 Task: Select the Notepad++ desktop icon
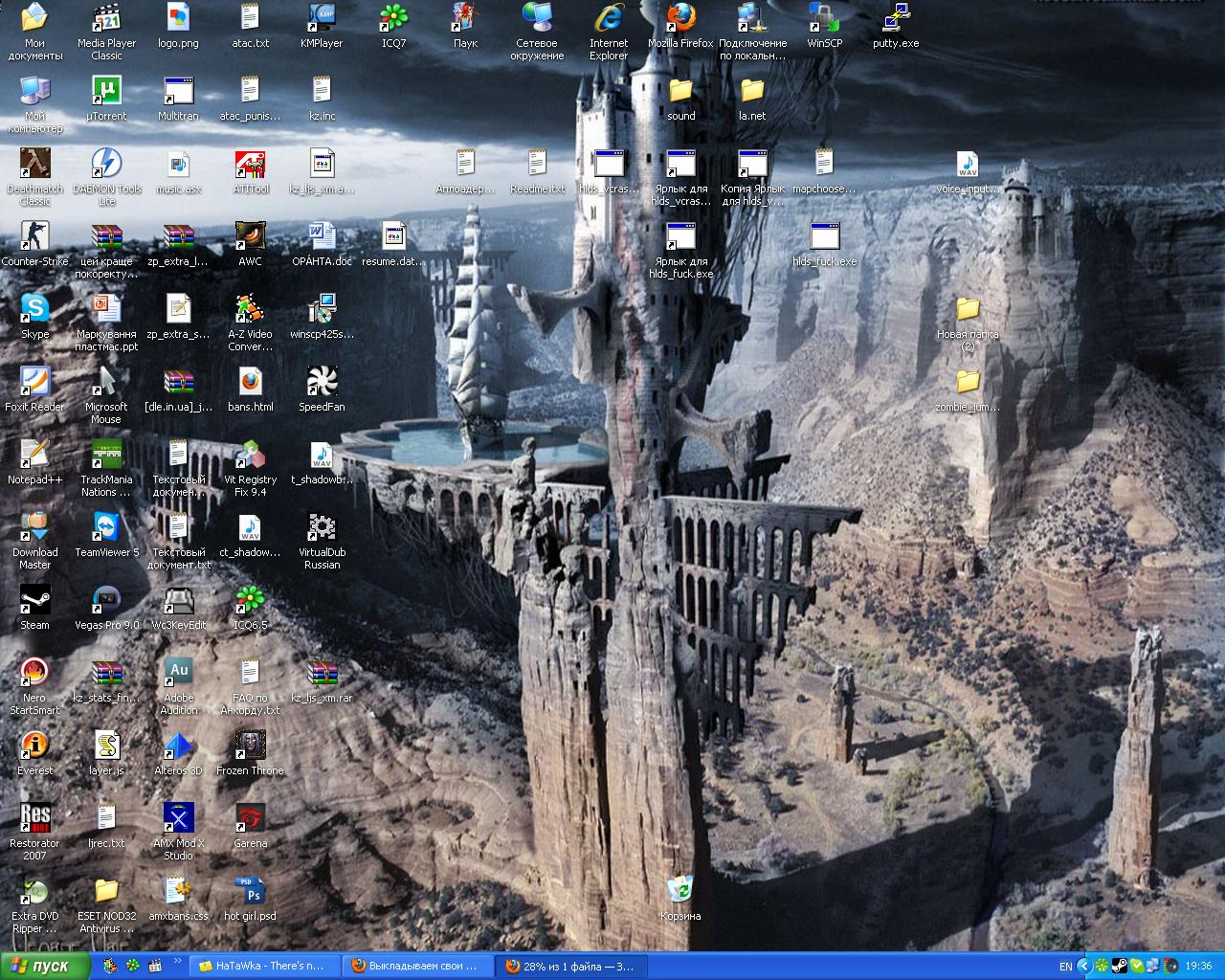(x=34, y=462)
